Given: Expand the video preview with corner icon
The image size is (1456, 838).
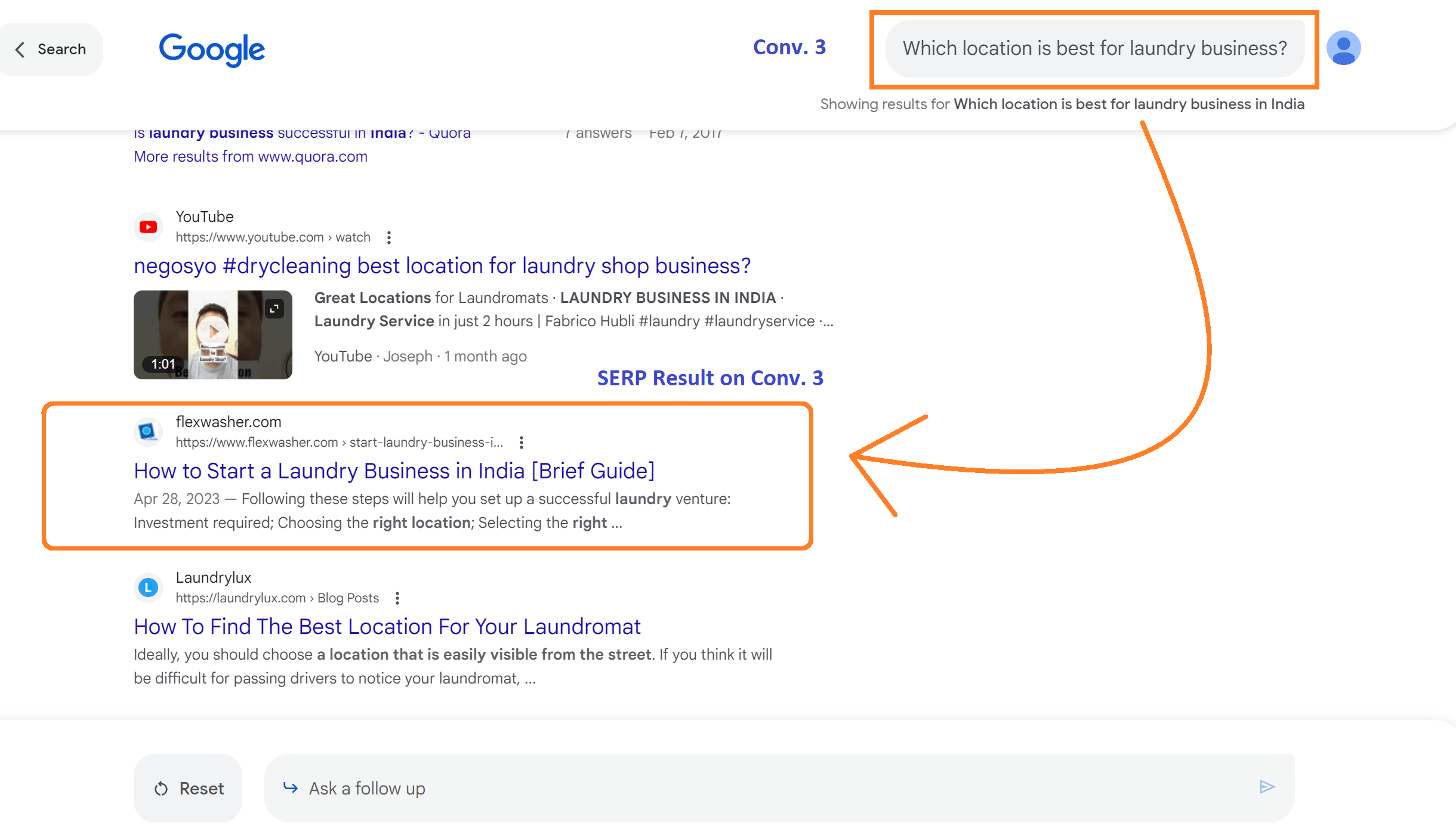Looking at the screenshot, I should [274, 309].
